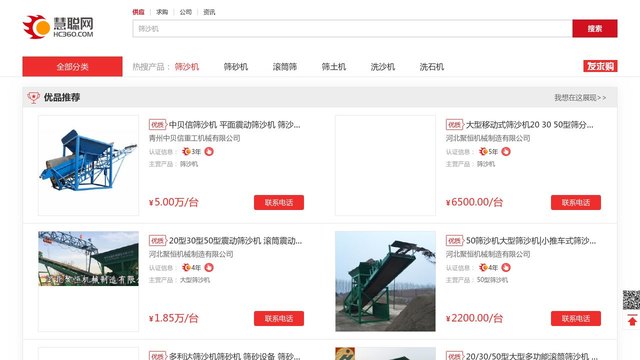Viewport: 640px width, 360px height.
Task: Click the price ¥6500.00/台
Action: coord(474,202)
